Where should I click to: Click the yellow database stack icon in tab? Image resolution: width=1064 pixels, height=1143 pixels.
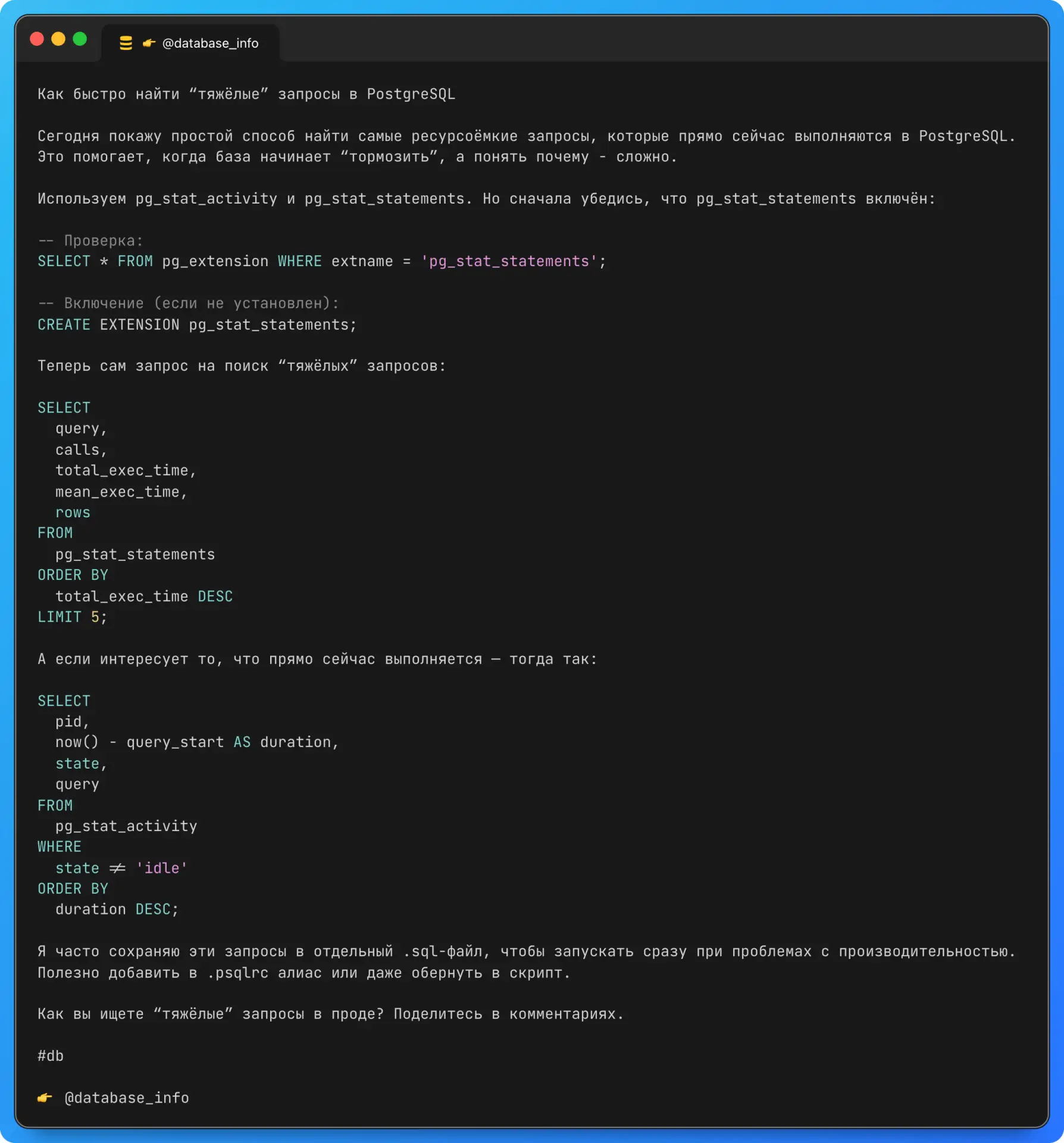[126, 43]
